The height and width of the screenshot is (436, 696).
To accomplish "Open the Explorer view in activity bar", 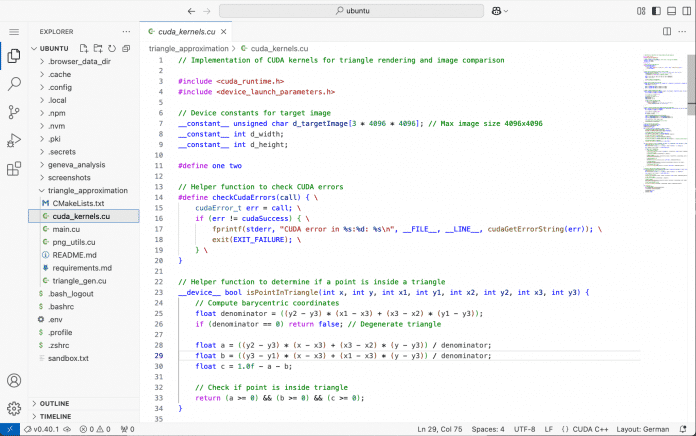I will point(14,56).
